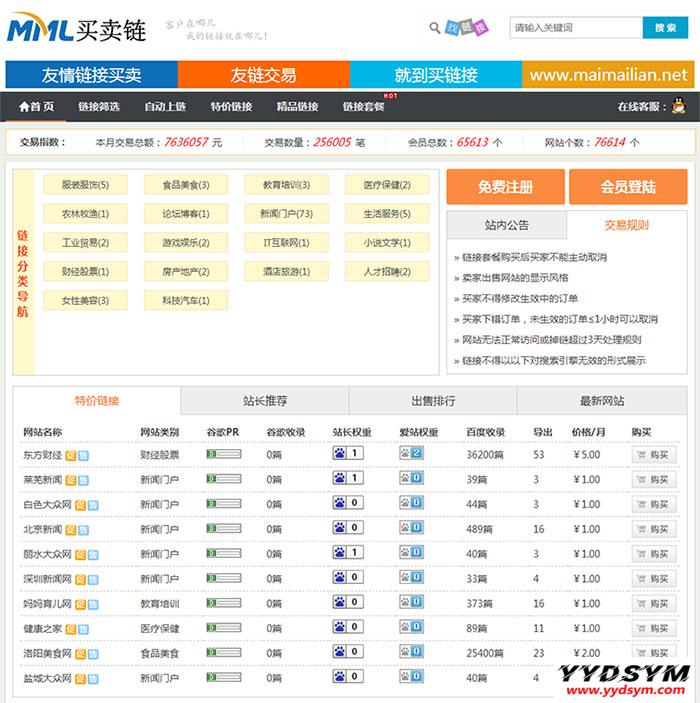The height and width of the screenshot is (703, 700).
Task: Click the 友链交易 orange banner
Action: point(264,74)
